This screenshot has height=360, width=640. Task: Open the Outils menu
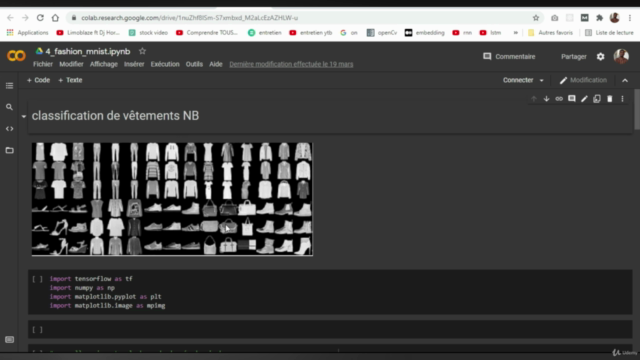tap(194, 64)
